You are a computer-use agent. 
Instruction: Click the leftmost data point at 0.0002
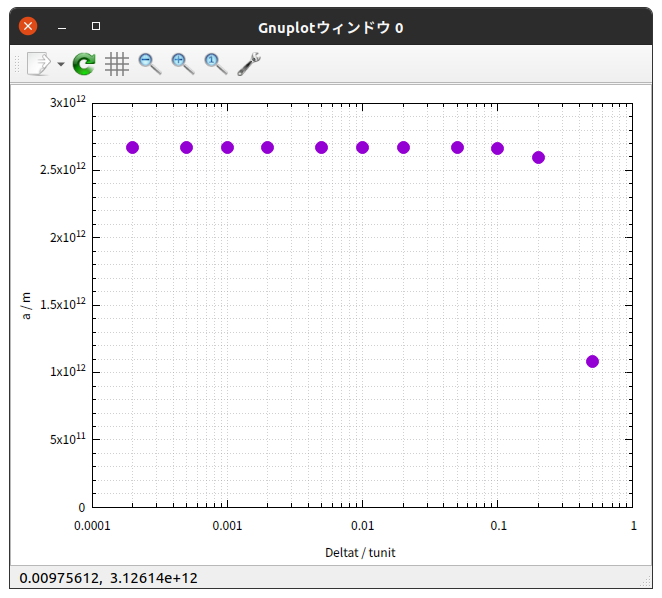133,147
